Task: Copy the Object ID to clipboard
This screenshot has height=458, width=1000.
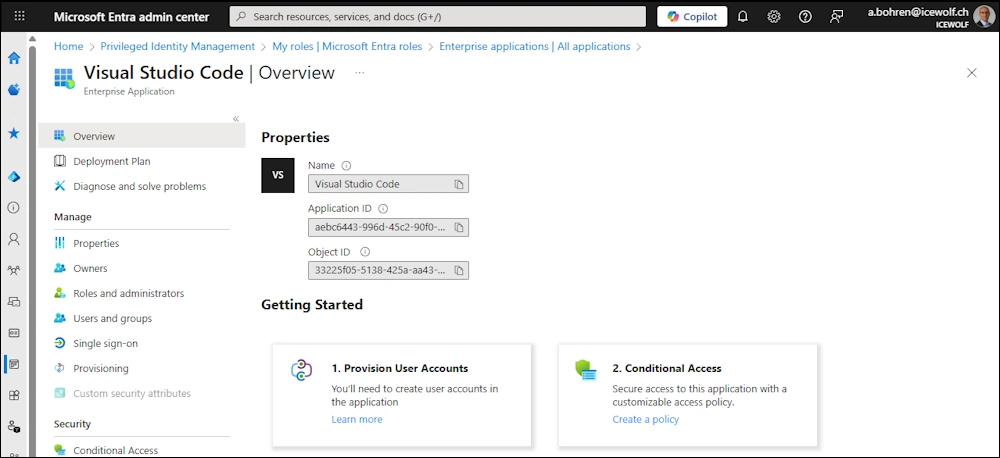Action: [459, 270]
